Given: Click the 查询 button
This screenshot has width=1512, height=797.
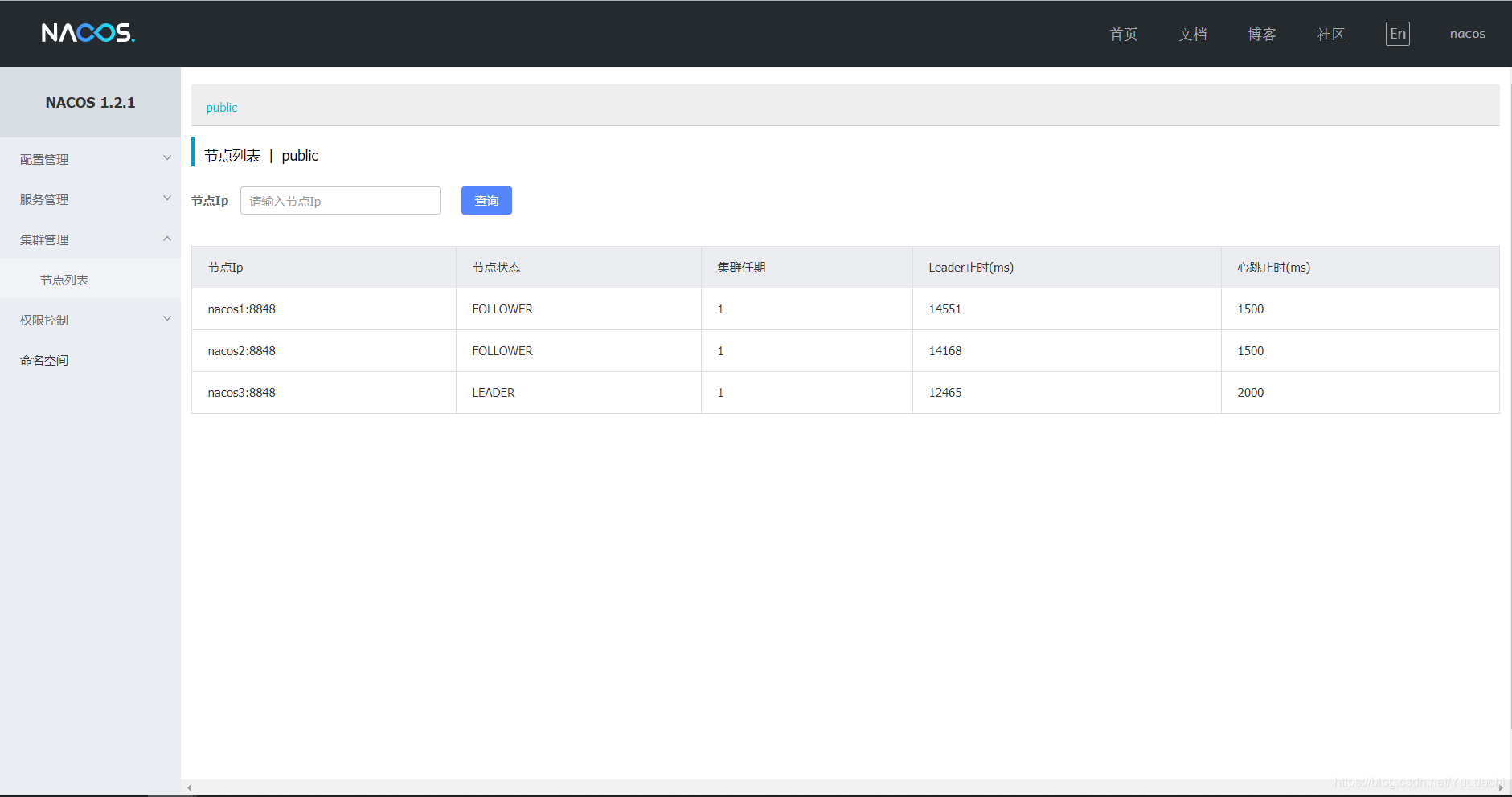Looking at the screenshot, I should click(x=486, y=201).
